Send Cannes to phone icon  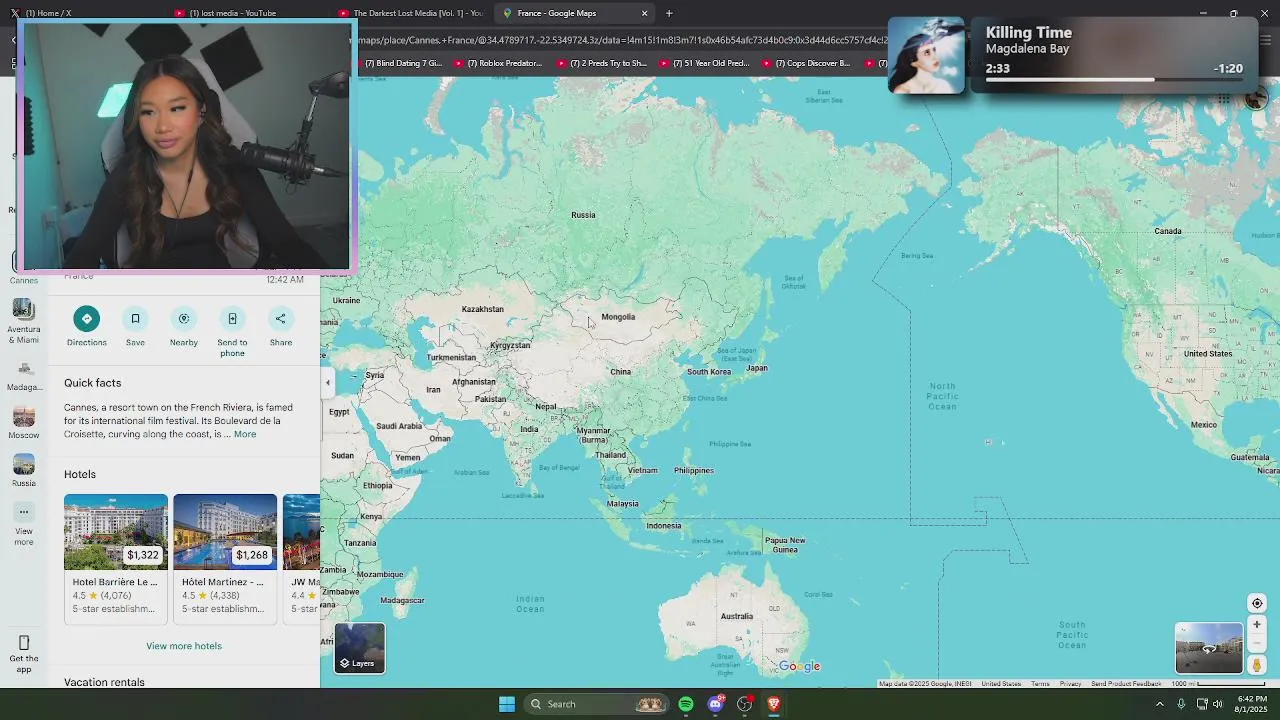coord(232,318)
